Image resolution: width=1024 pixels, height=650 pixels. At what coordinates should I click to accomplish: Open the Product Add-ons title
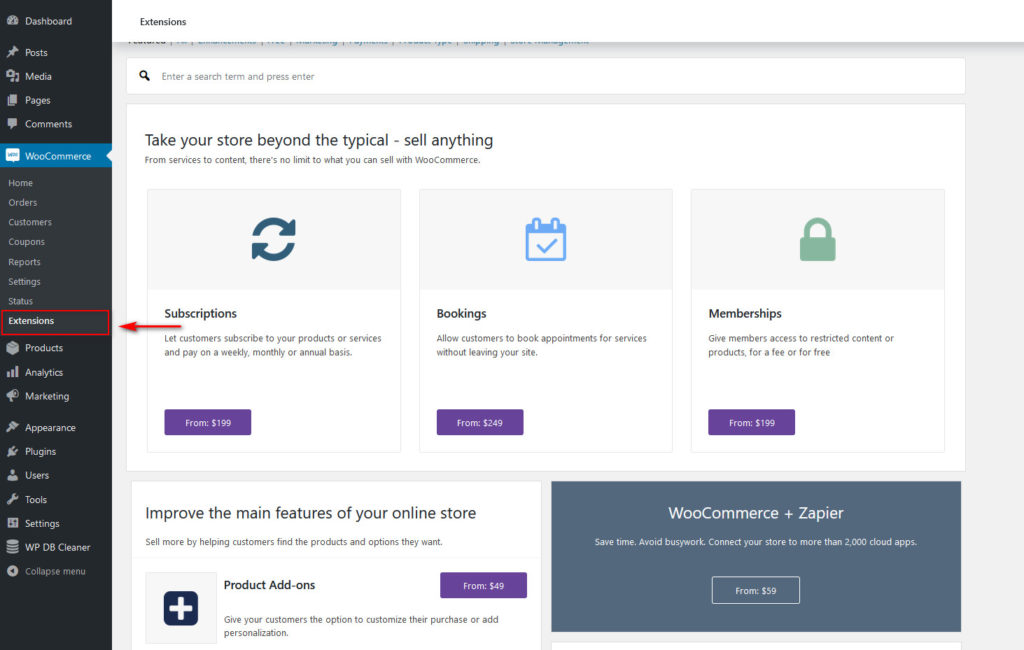point(269,585)
